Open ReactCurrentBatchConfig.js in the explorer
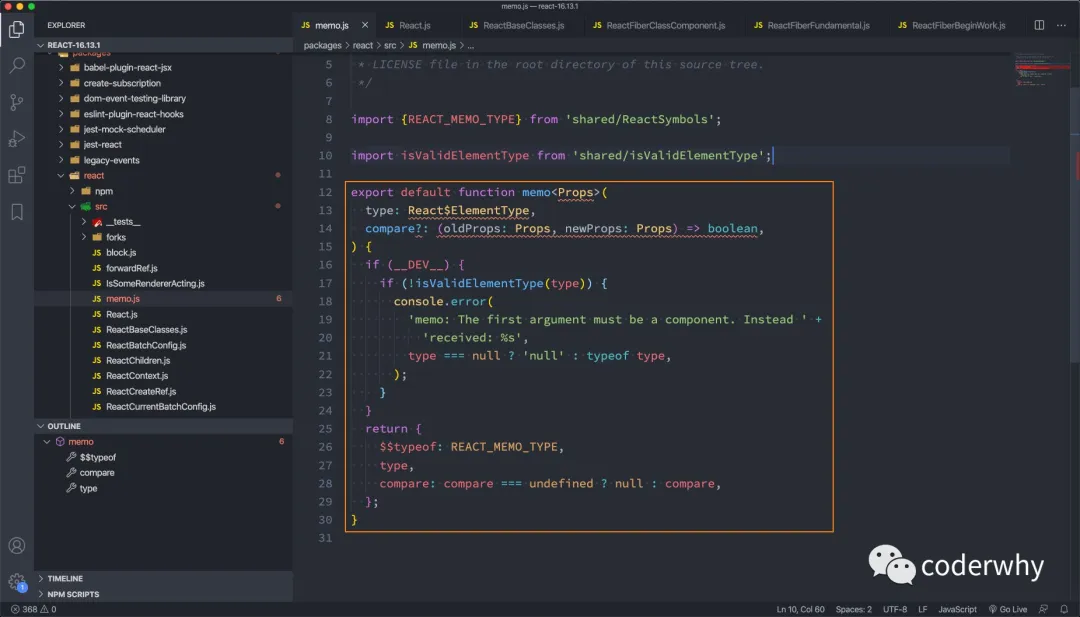This screenshot has width=1080, height=617. point(163,406)
